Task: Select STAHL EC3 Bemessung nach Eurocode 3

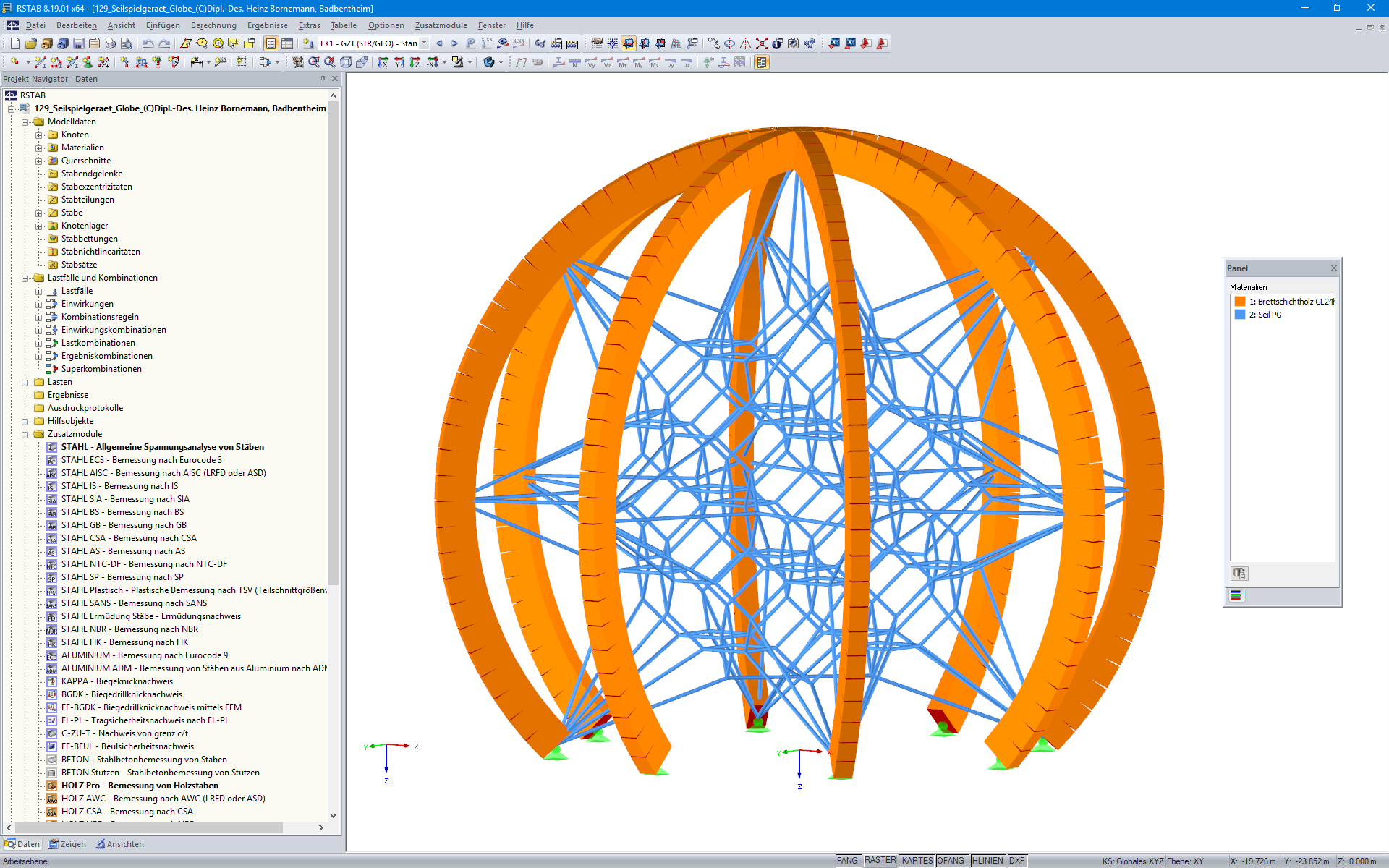Action: click(141, 460)
